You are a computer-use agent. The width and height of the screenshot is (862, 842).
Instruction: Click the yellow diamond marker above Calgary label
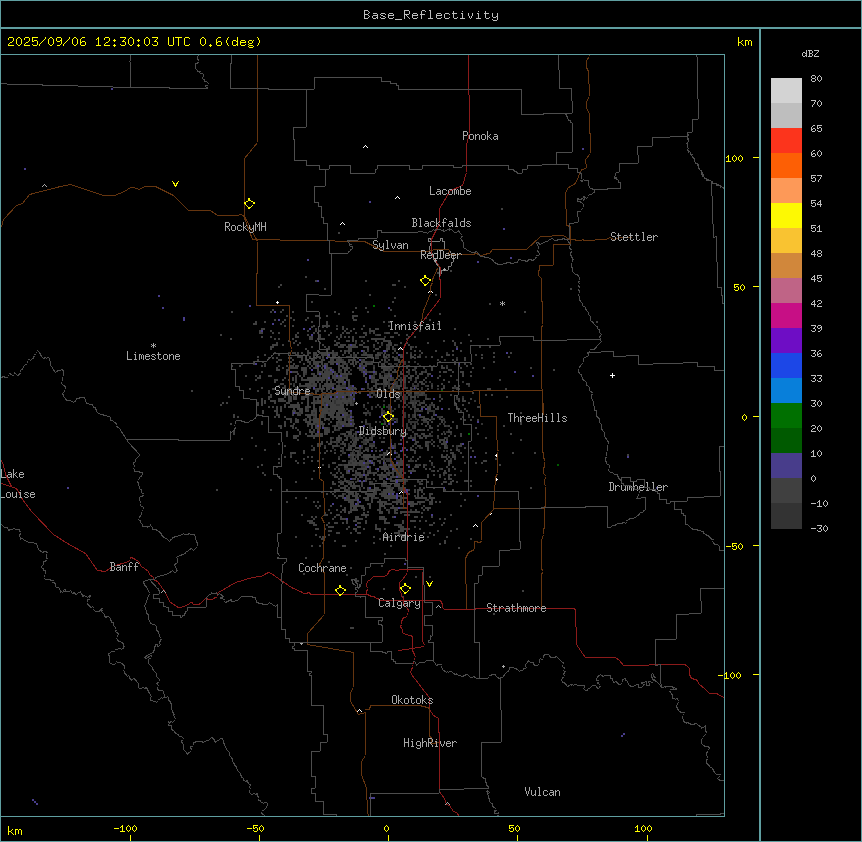[405, 589]
